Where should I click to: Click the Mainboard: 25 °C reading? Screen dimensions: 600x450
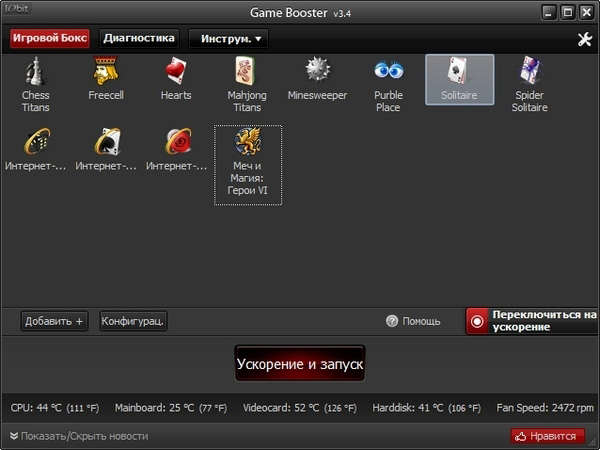click(x=171, y=408)
